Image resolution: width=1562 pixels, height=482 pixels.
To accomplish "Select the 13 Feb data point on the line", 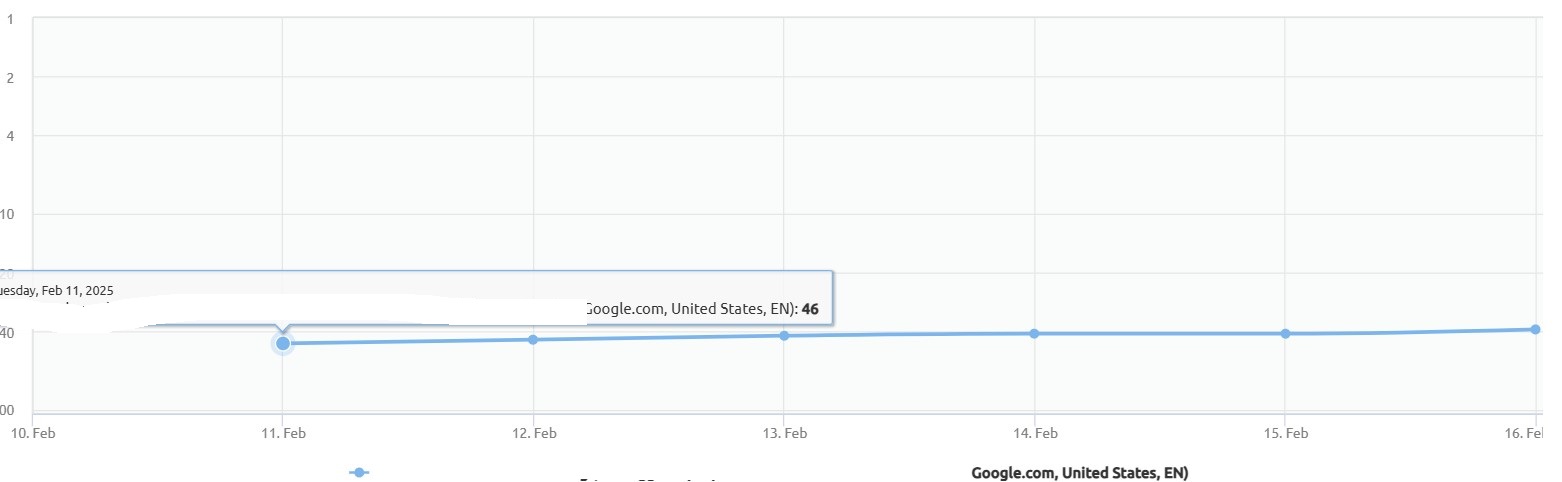I will click(784, 335).
